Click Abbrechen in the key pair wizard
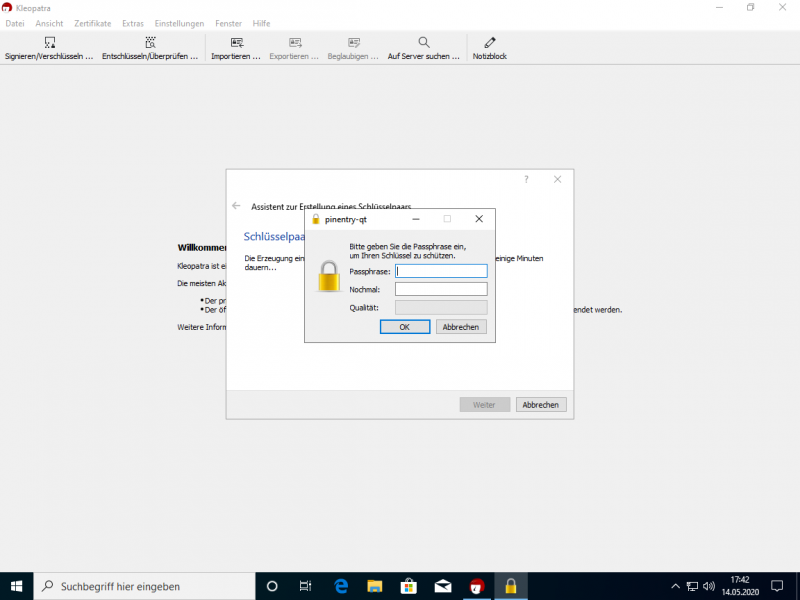800x600 pixels. [541, 405]
